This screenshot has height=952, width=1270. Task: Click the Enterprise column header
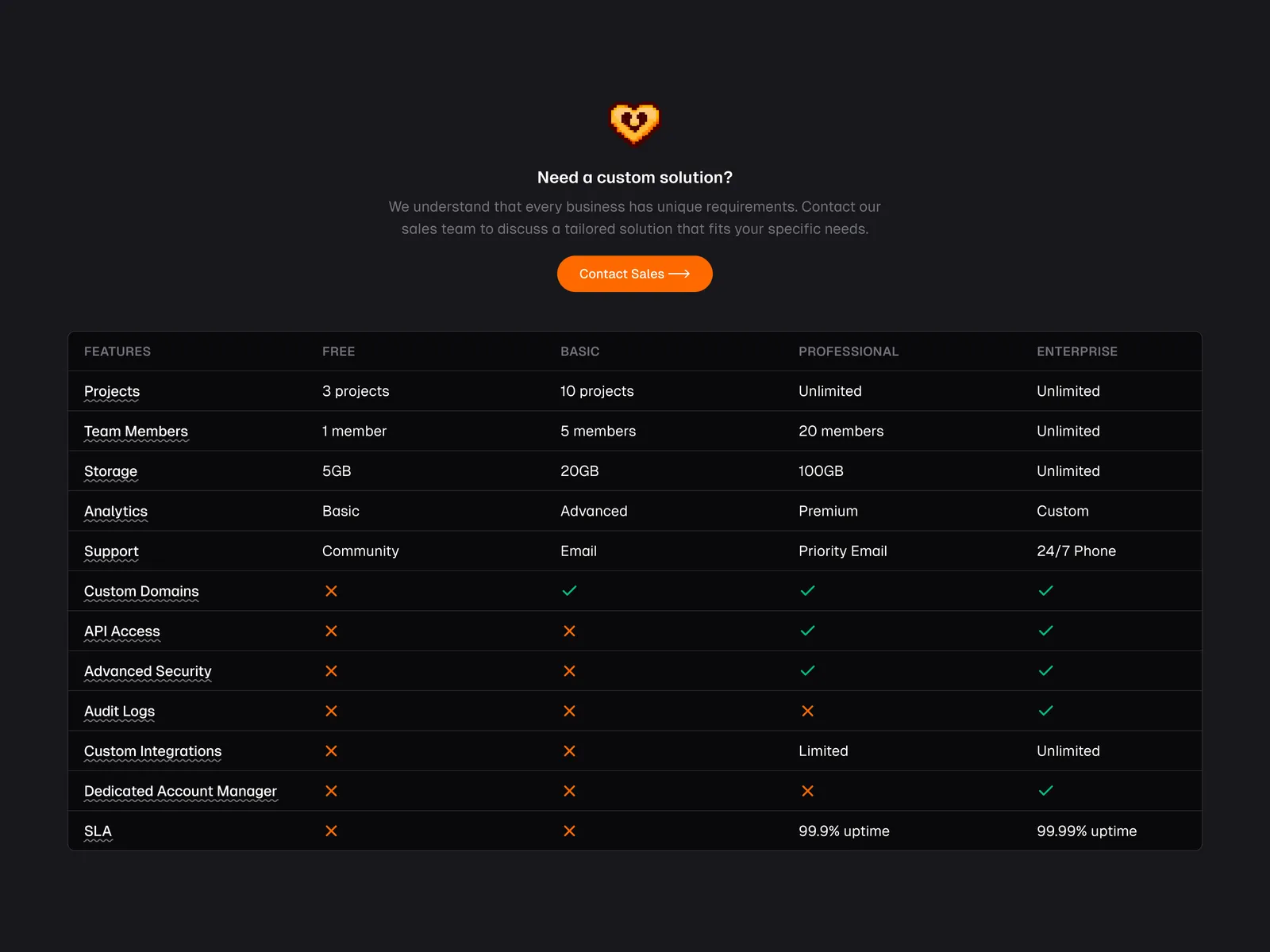coord(1076,351)
